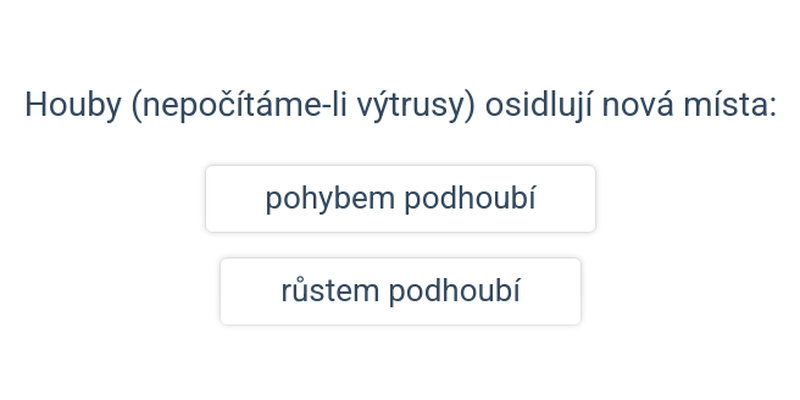Image resolution: width=800 pixels, height=400 pixels.
Task: Pick the bottom answer button
Action: tap(400, 291)
